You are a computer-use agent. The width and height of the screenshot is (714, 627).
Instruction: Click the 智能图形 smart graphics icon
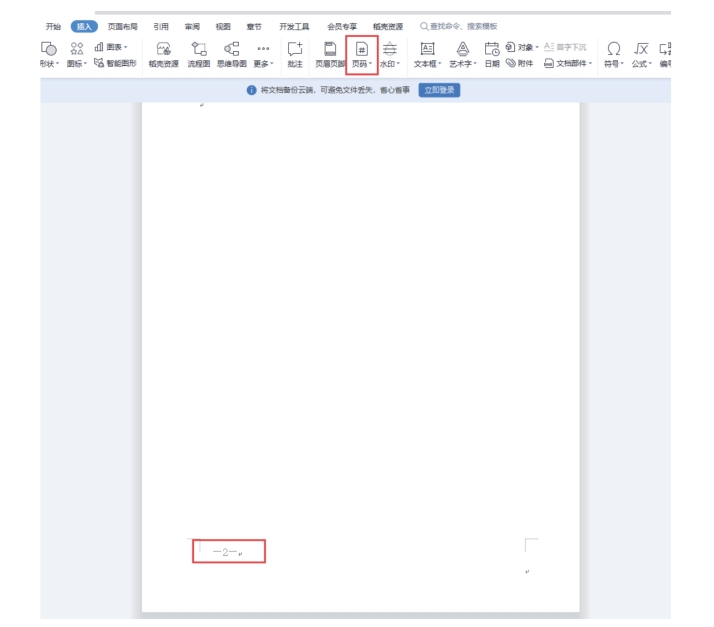pyautogui.click(x=115, y=63)
